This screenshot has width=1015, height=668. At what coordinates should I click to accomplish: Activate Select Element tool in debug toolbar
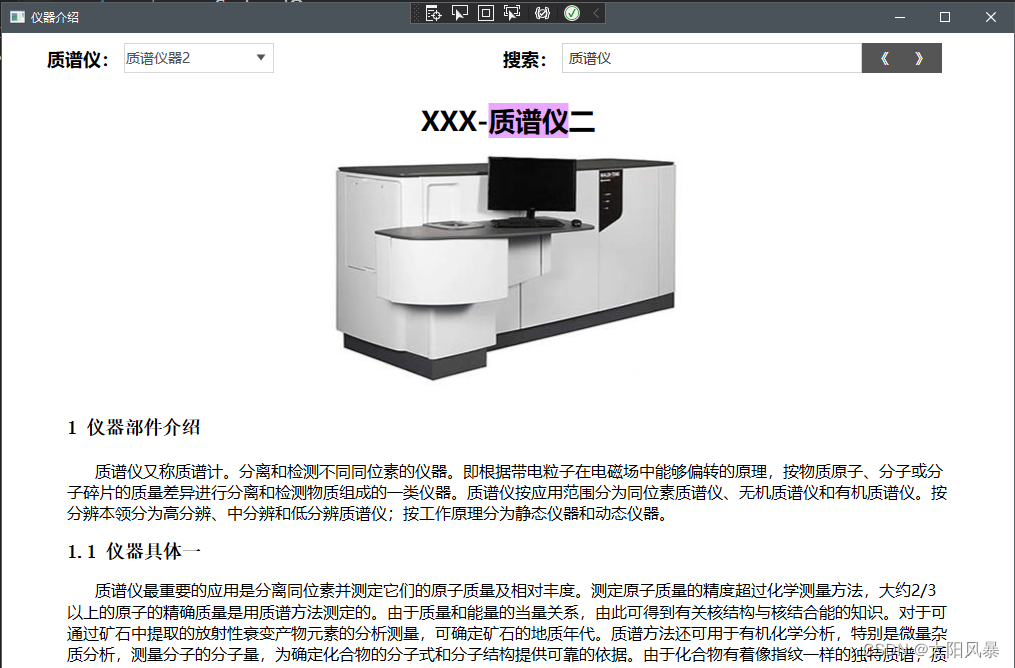tap(460, 13)
